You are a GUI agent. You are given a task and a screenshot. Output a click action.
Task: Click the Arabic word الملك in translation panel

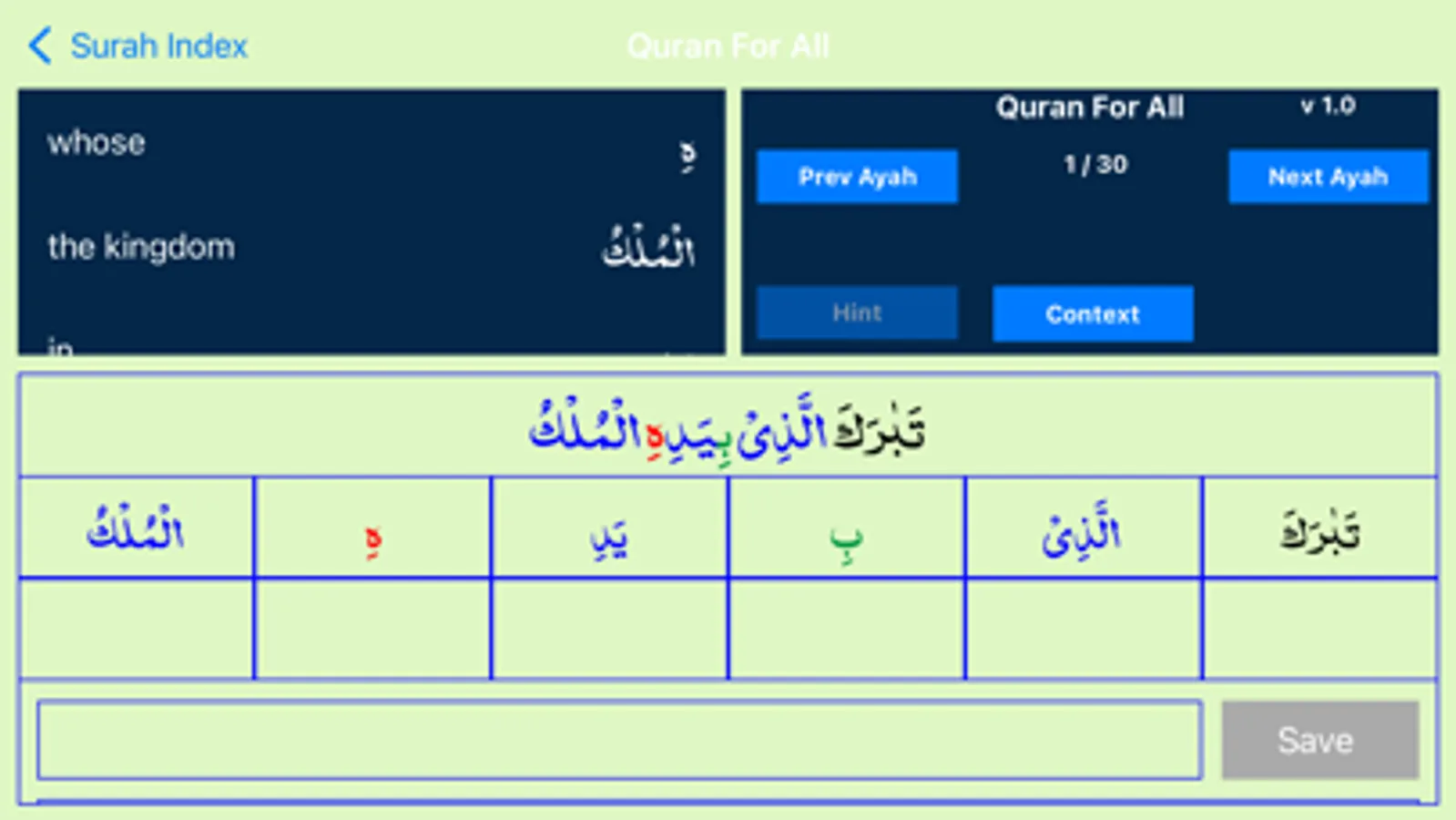tap(648, 246)
